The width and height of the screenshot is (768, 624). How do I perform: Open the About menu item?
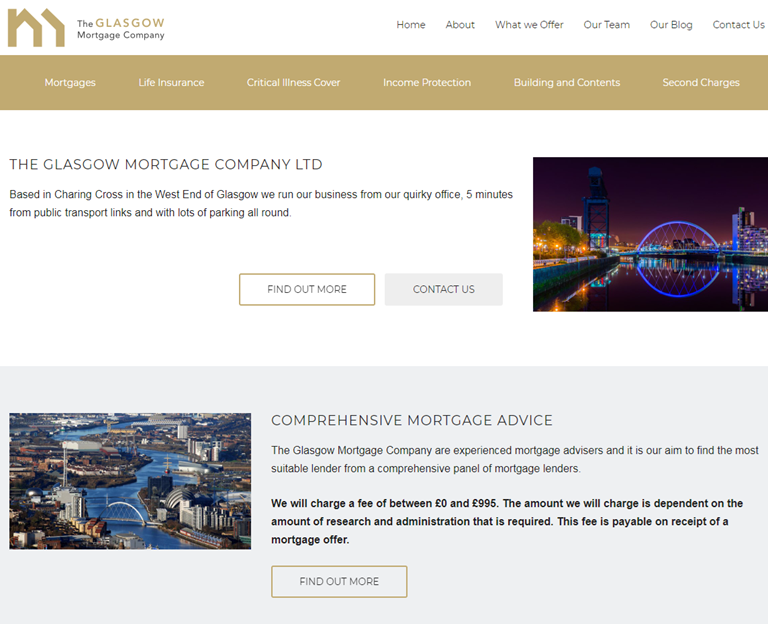460,24
